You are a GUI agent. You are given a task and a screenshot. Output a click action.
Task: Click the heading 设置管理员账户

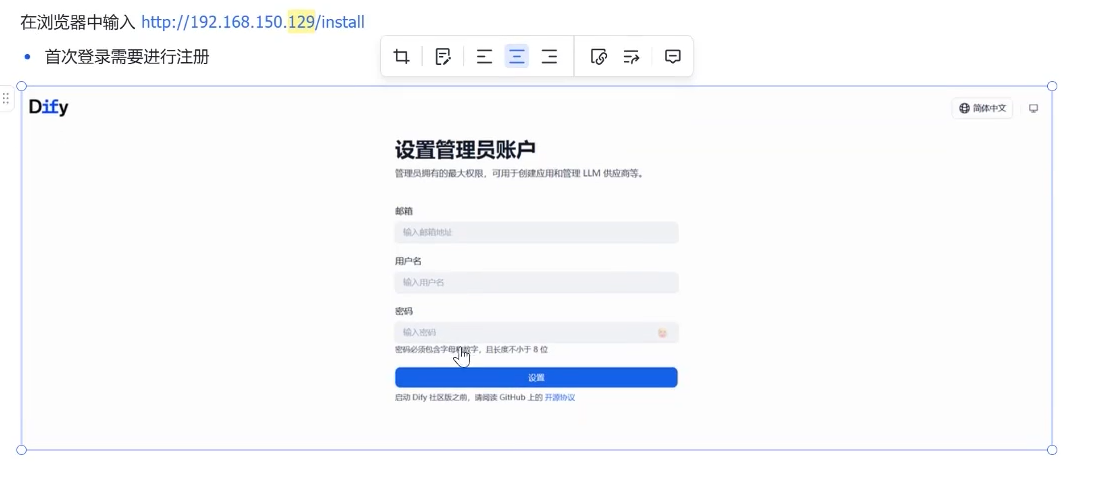(x=465, y=150)
